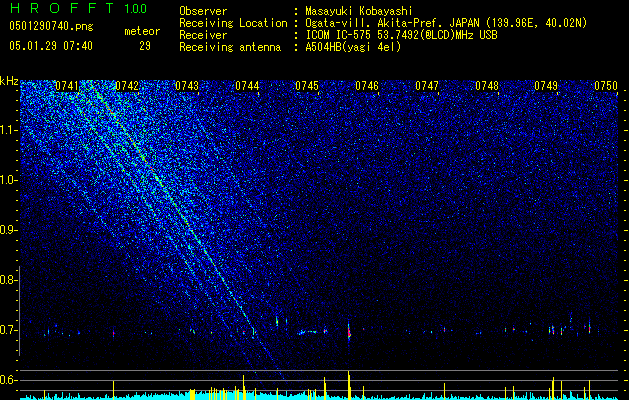629x400 pixels.
Task: Click the 0.7 frequency axis label
Action: pos(9,330)
